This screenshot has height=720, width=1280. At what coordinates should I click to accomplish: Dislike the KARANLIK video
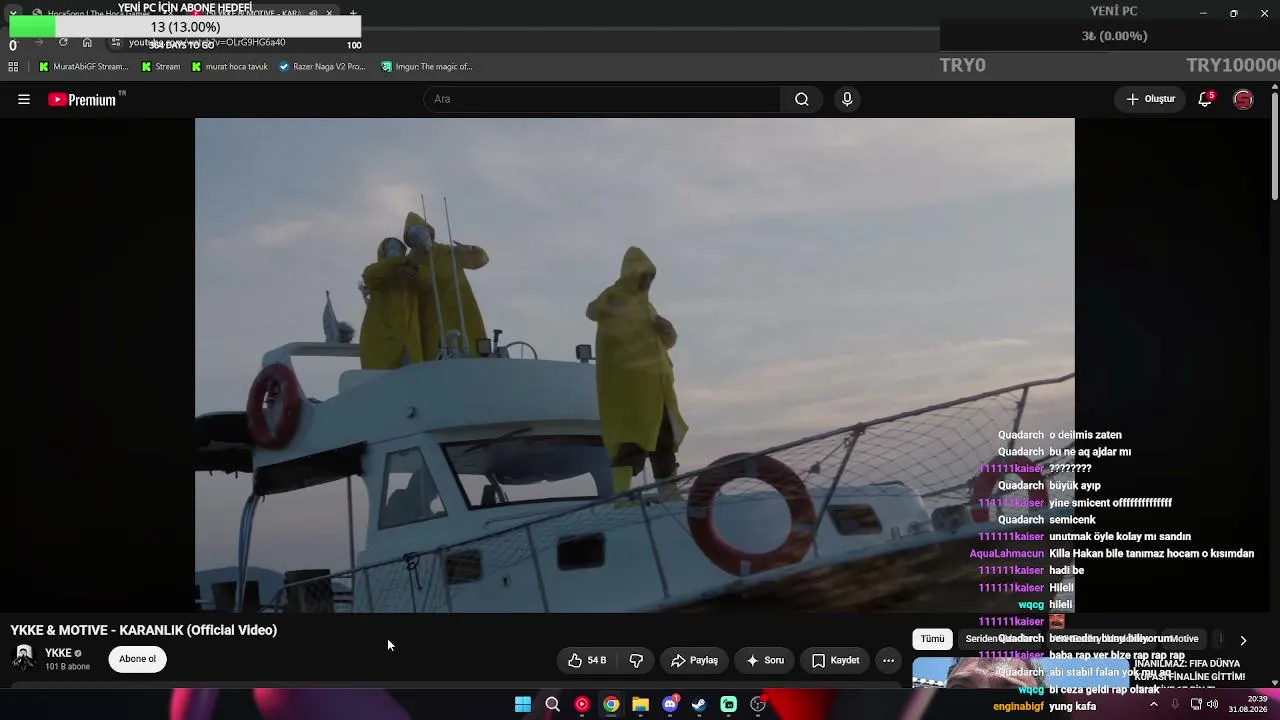point(636,660)
